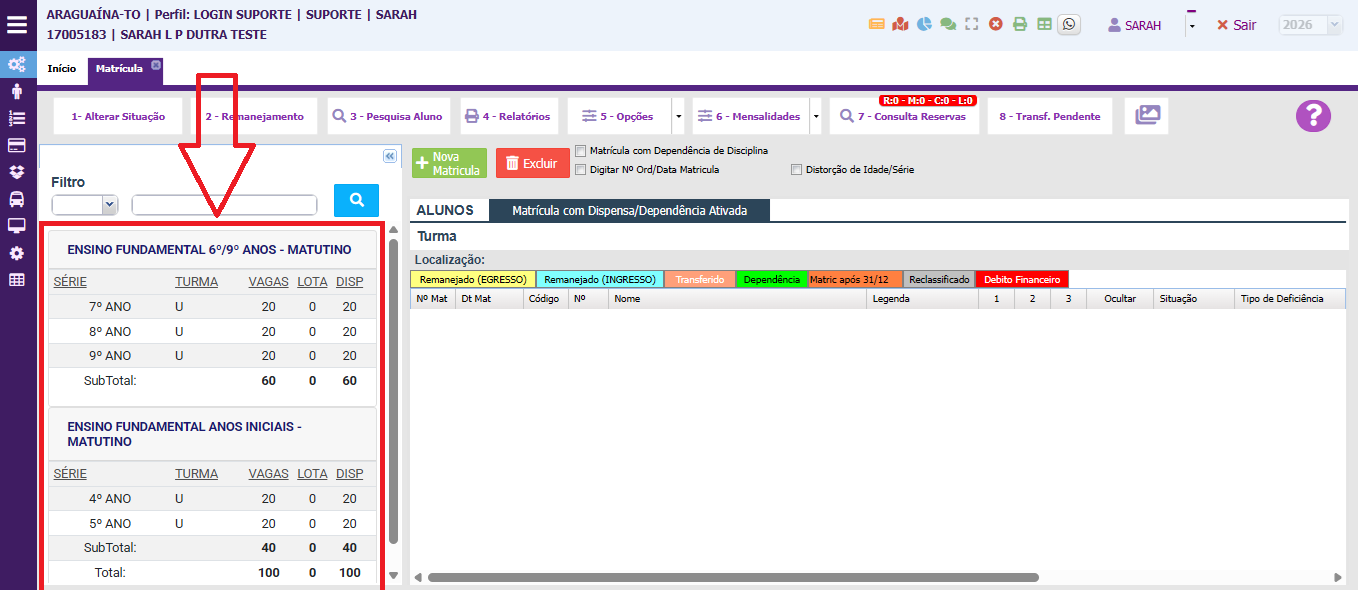The height and width of the screenshot is (590, 1358).
Task: Select Matrícula com Dispensa/Dependência Ativada tab
Action: (629, 211)
